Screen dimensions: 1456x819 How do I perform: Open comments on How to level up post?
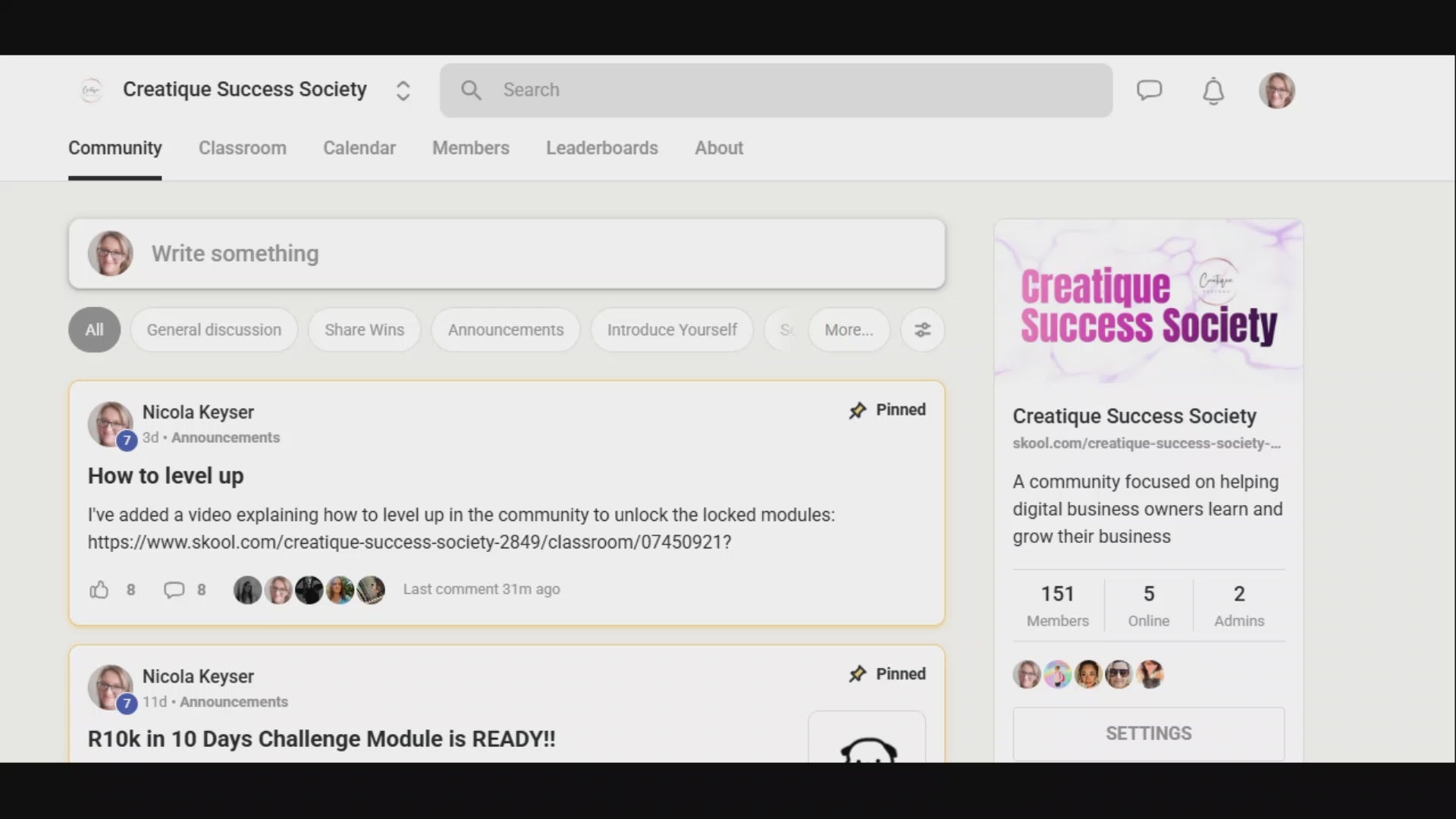pos(174,589)
